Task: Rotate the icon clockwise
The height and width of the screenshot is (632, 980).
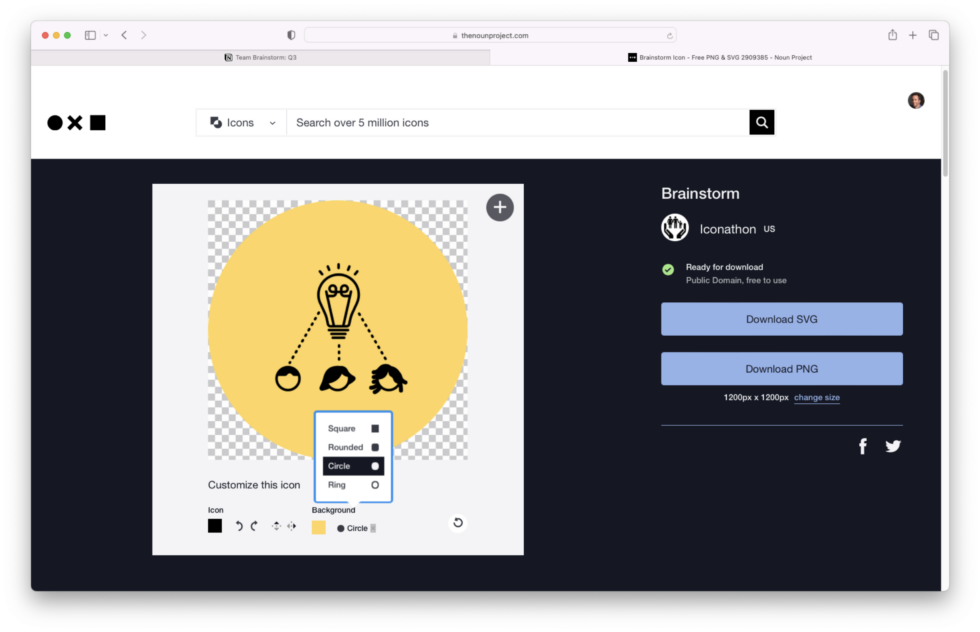Action: pos(255,525)
